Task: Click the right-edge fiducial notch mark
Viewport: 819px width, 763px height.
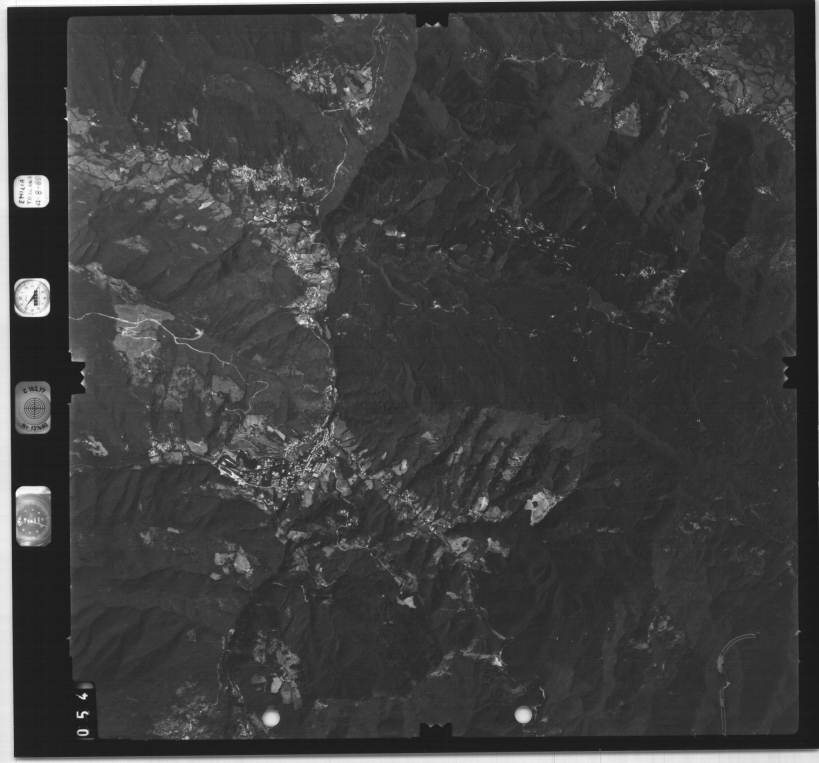Action: coord(790,372)
